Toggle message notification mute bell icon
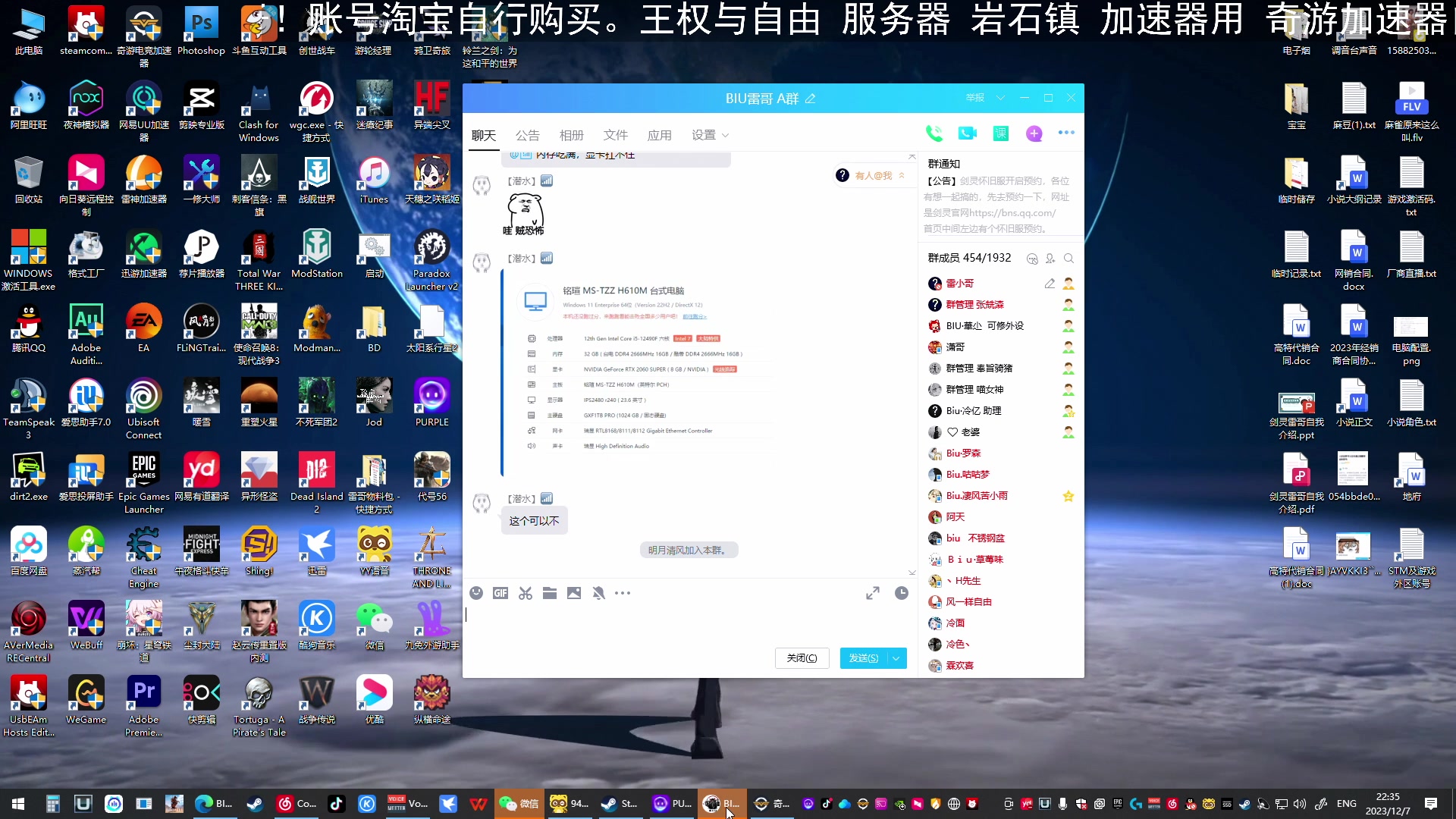1456x819 pixels. (599, 593)
